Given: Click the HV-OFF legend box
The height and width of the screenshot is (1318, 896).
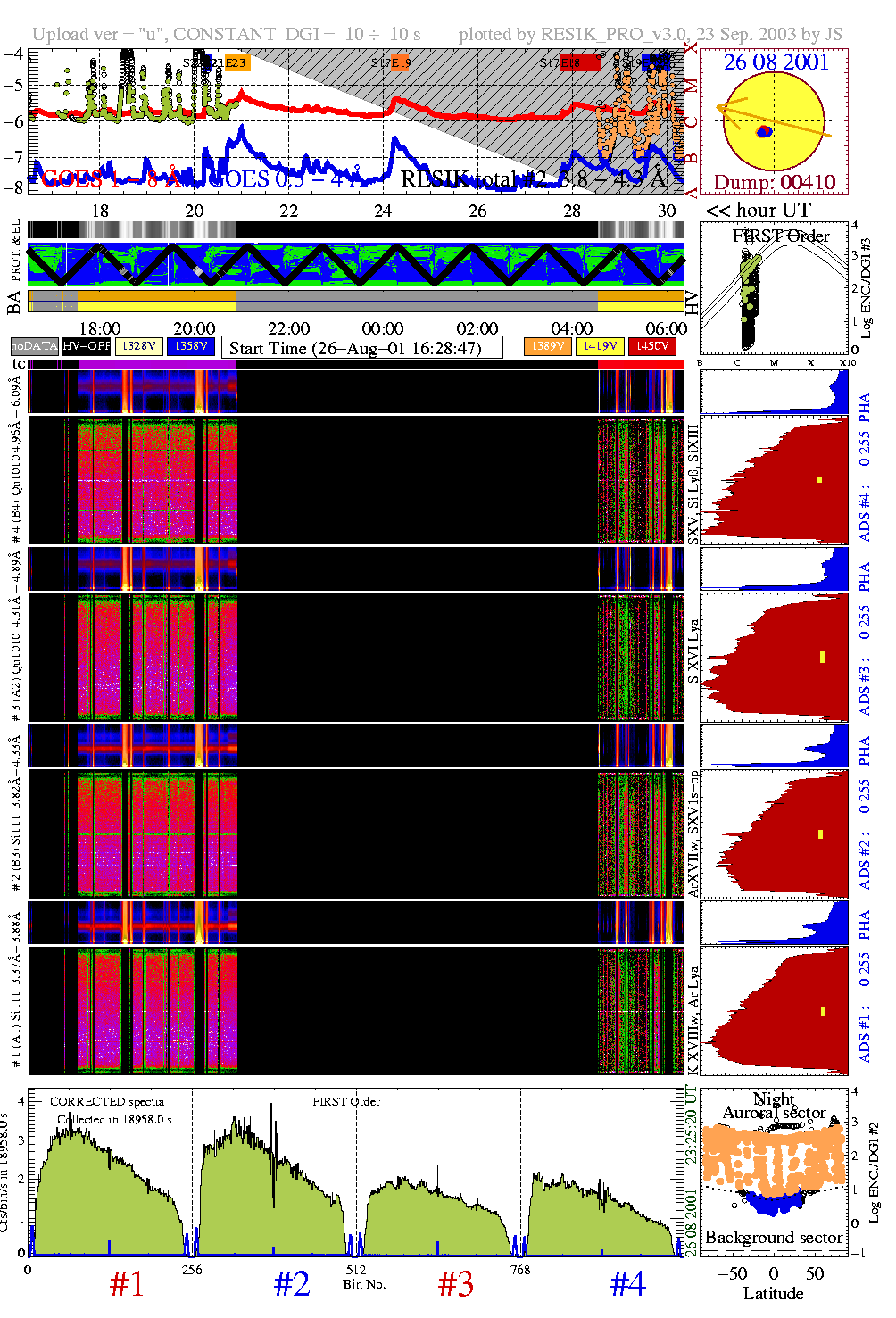Looking at the screenshot, I should (87, 346).
